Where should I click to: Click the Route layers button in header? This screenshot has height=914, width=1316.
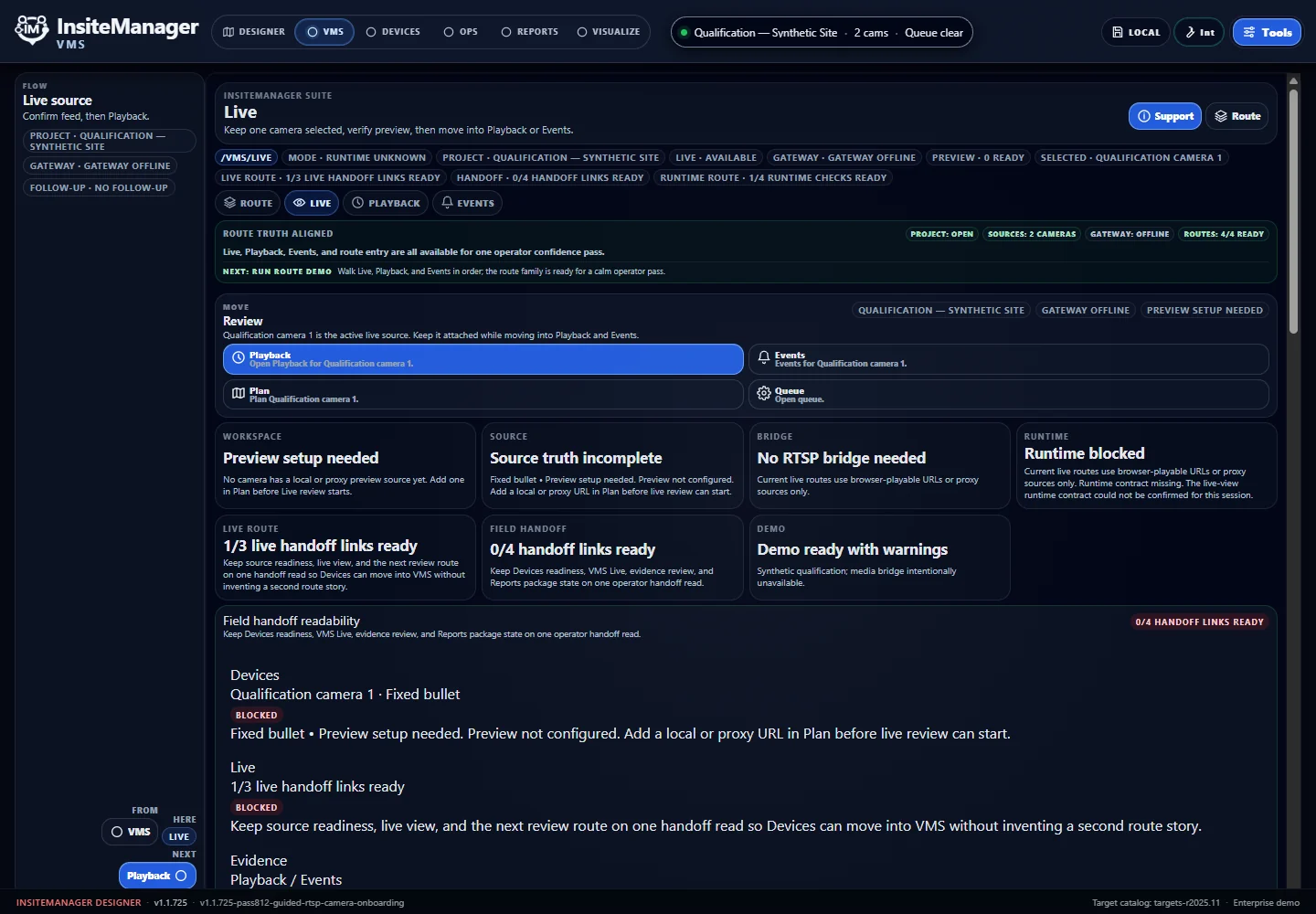pos(1237,116)
